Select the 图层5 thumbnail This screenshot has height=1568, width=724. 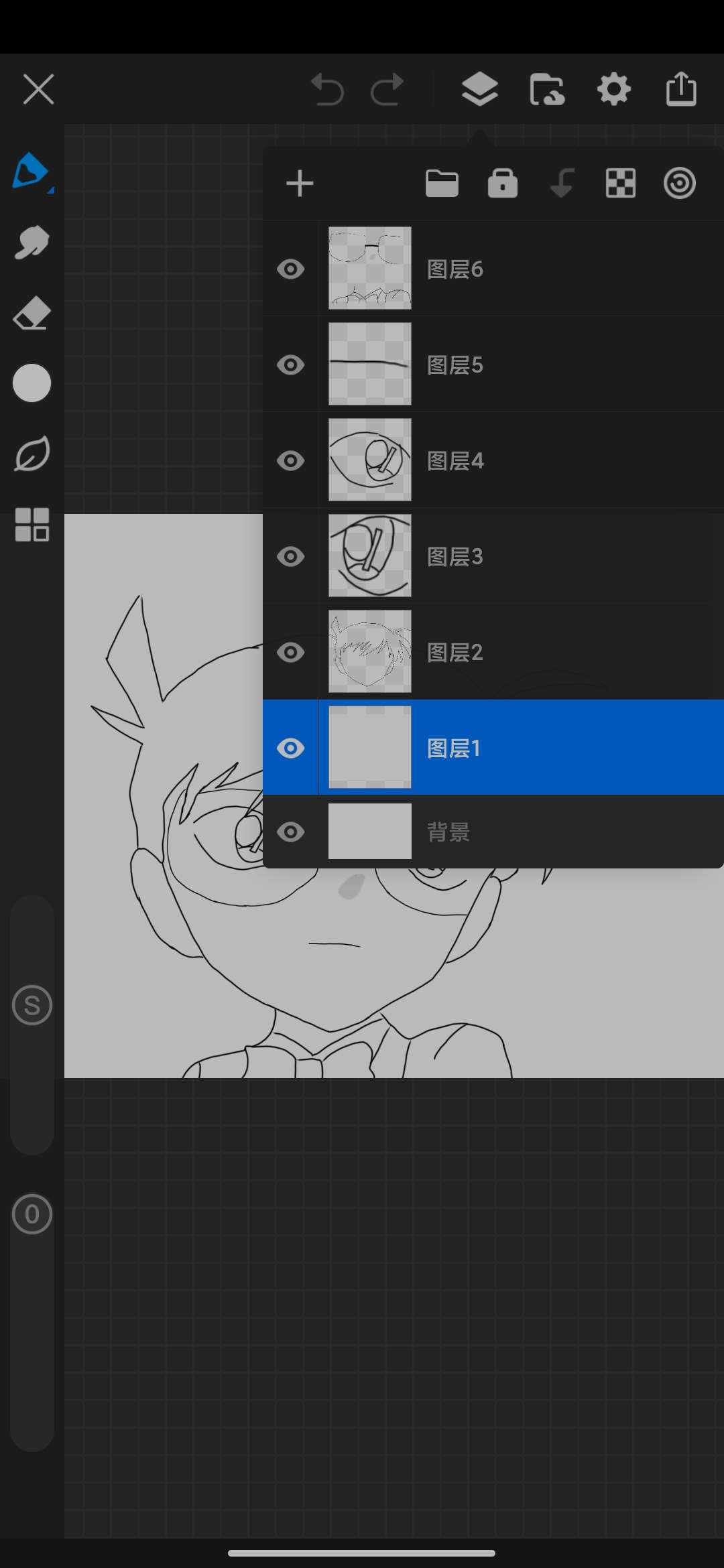pyautogui.click(x=370, y=364)
